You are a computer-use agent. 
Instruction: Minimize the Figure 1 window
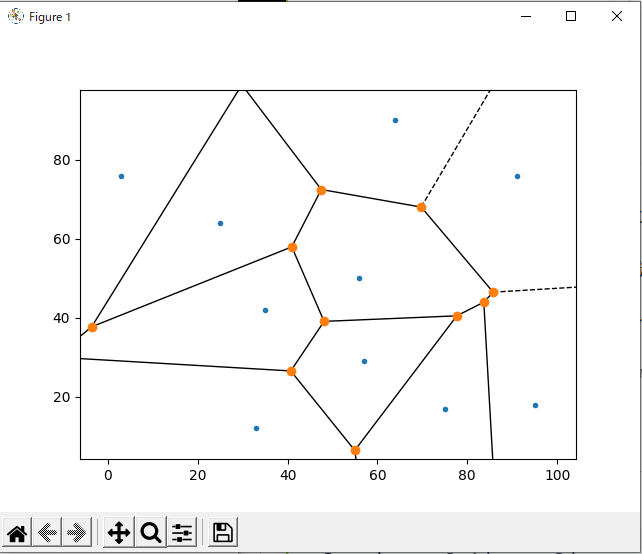[526, 16]
